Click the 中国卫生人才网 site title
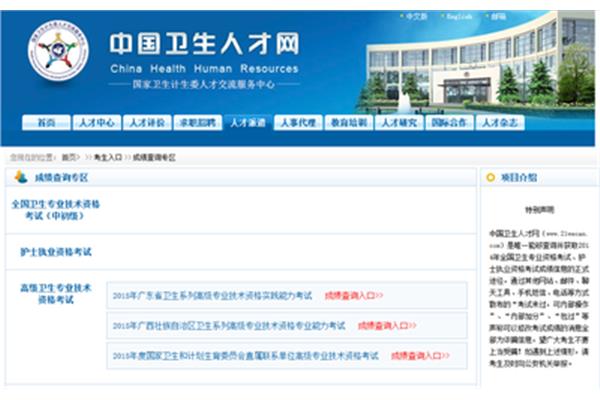600x400 pixels. pyautogui.click(x=205, y=44)
